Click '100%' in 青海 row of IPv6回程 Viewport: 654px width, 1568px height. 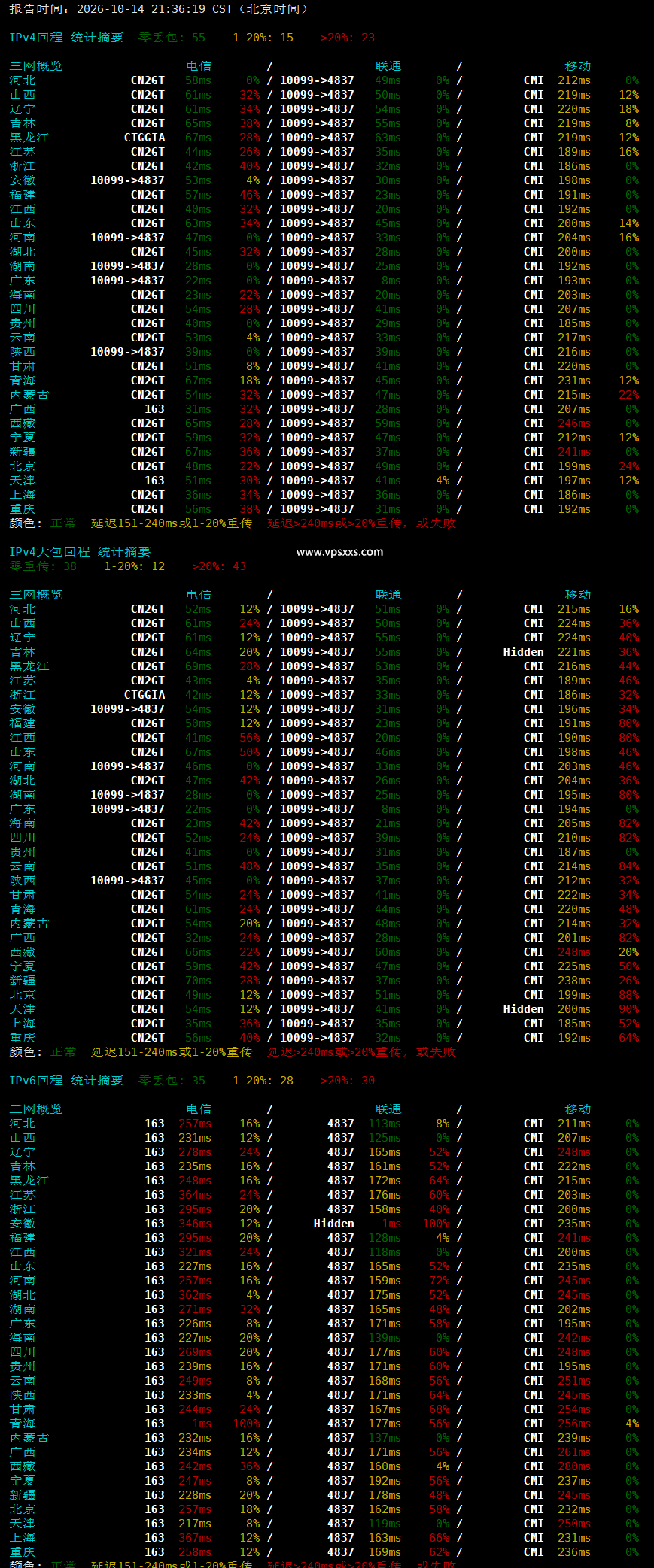247,1424
